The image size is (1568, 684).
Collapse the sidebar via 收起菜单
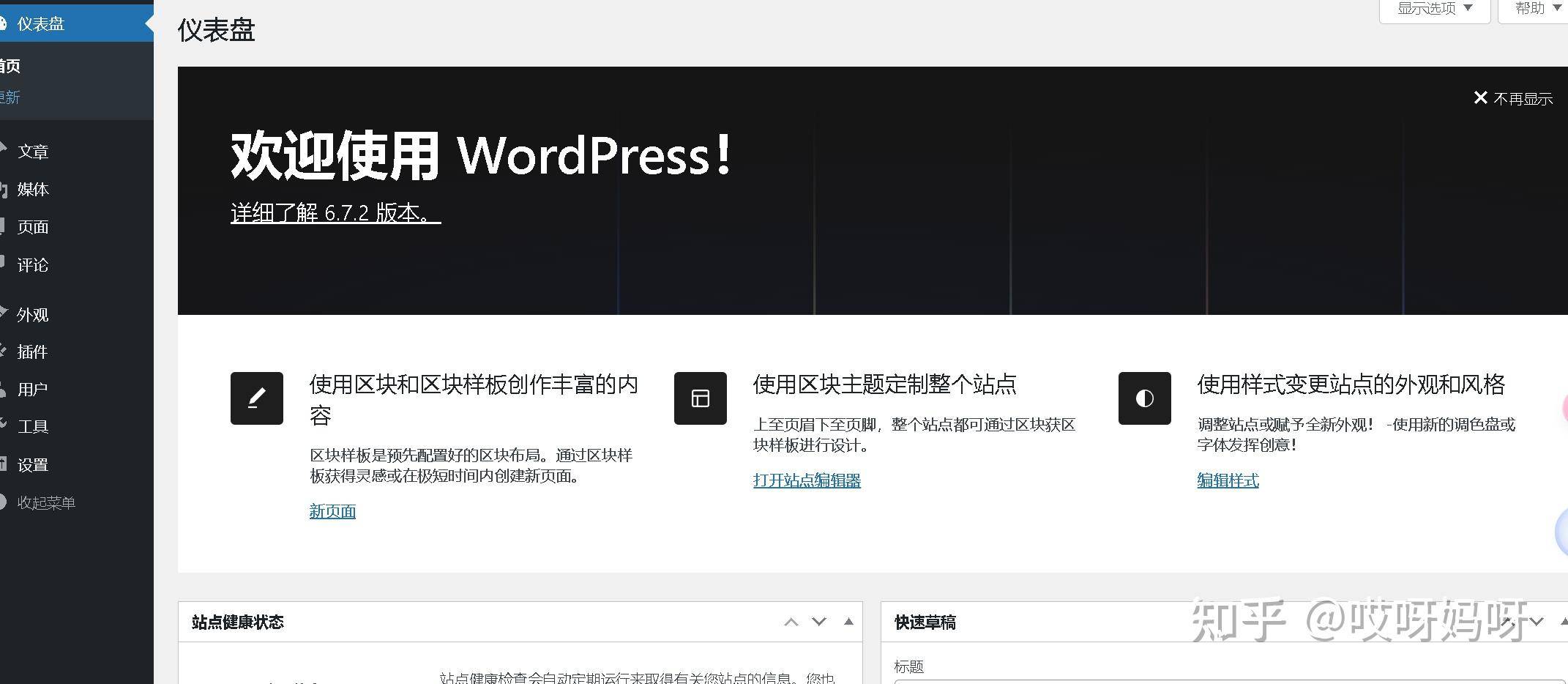(46, 503)
